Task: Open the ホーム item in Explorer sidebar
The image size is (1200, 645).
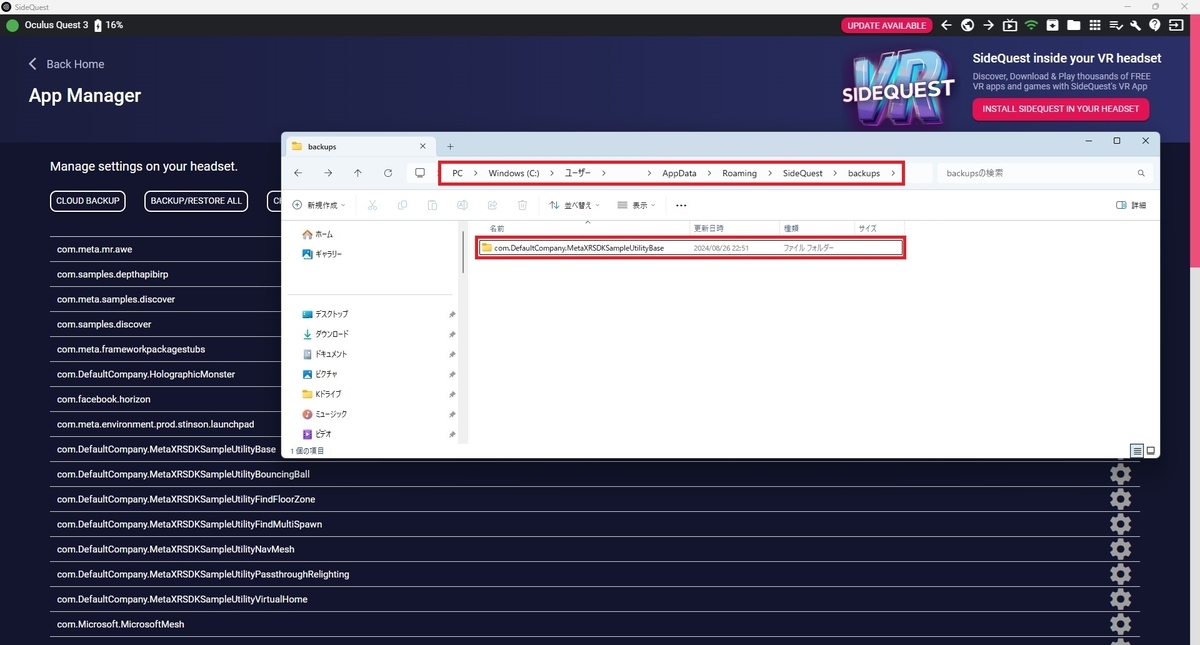Action: (x=317, y=234)
